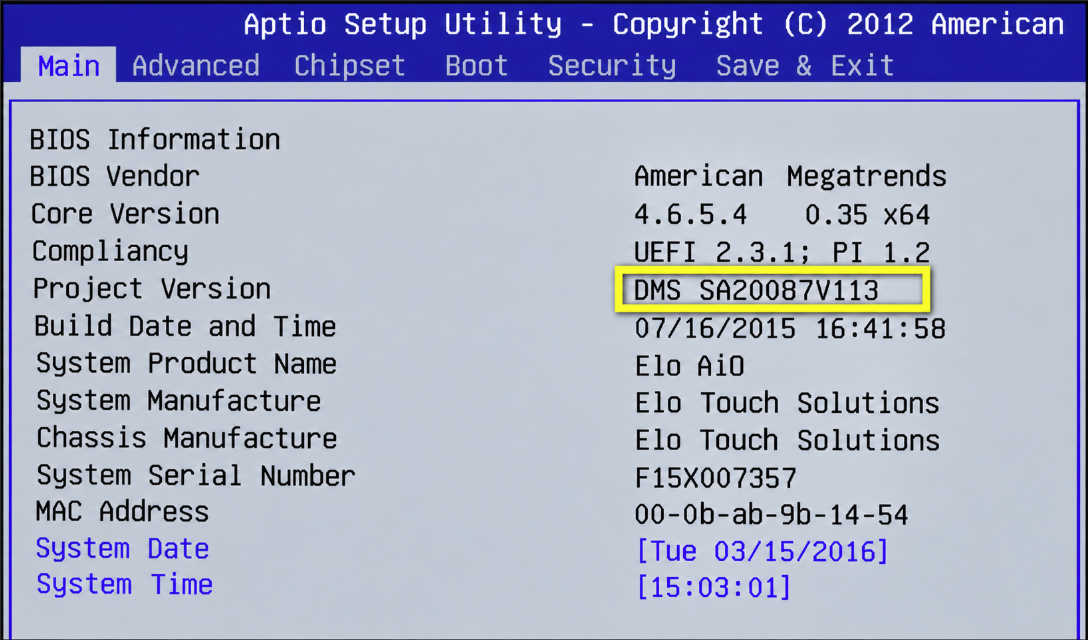The image size is (1088, 640).
Task: Edit the date value Tue 03/15/2016
Action: 762,551
